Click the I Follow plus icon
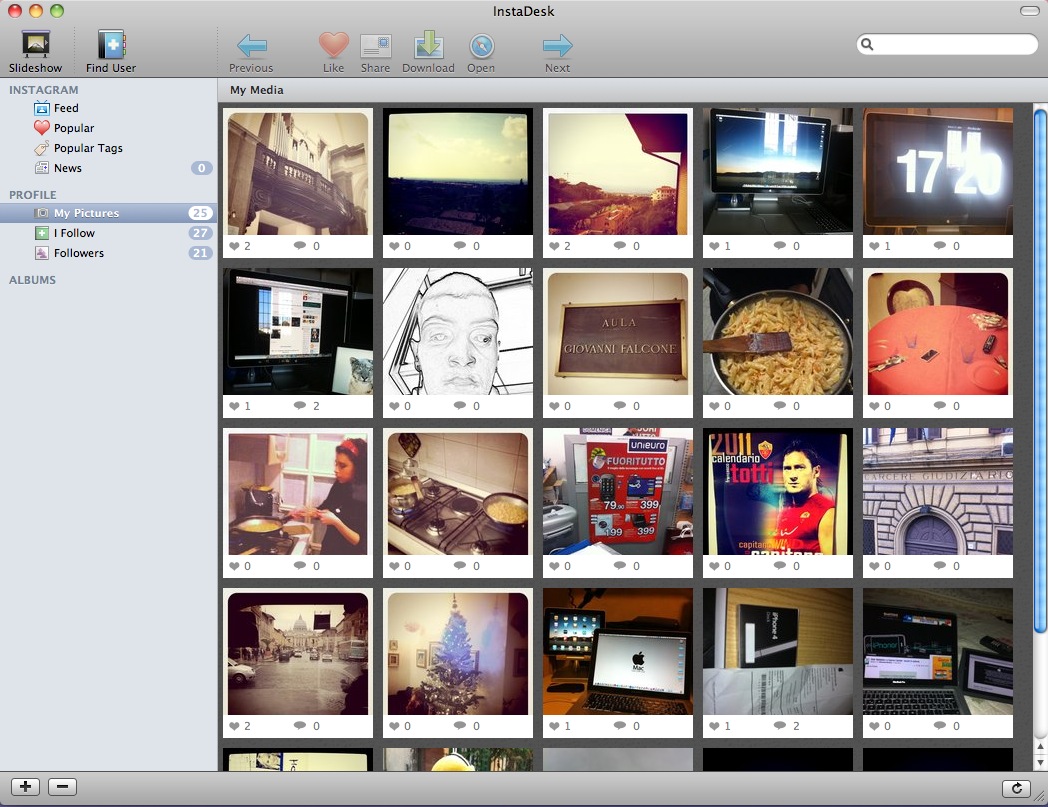Image resolution: width=1048 pixels, height=807 pixels. pyautogui.click(x=42, y=233)
